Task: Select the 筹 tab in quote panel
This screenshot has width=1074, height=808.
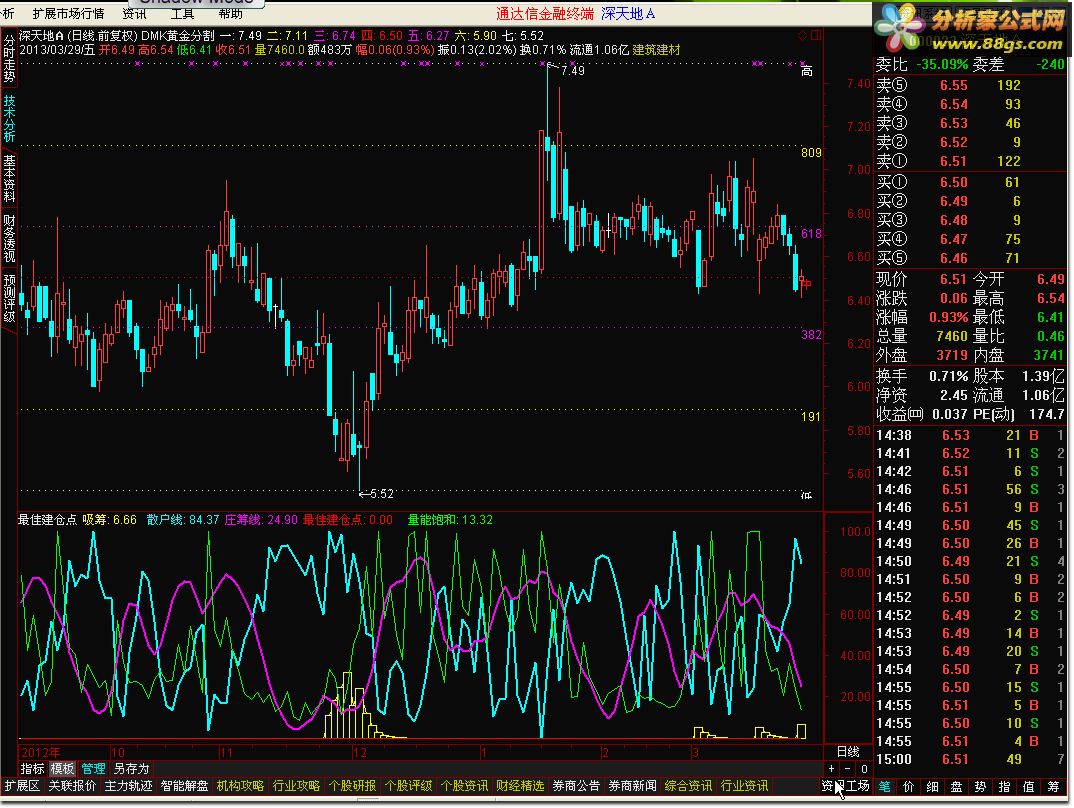Action: [x=1053, y=787]
